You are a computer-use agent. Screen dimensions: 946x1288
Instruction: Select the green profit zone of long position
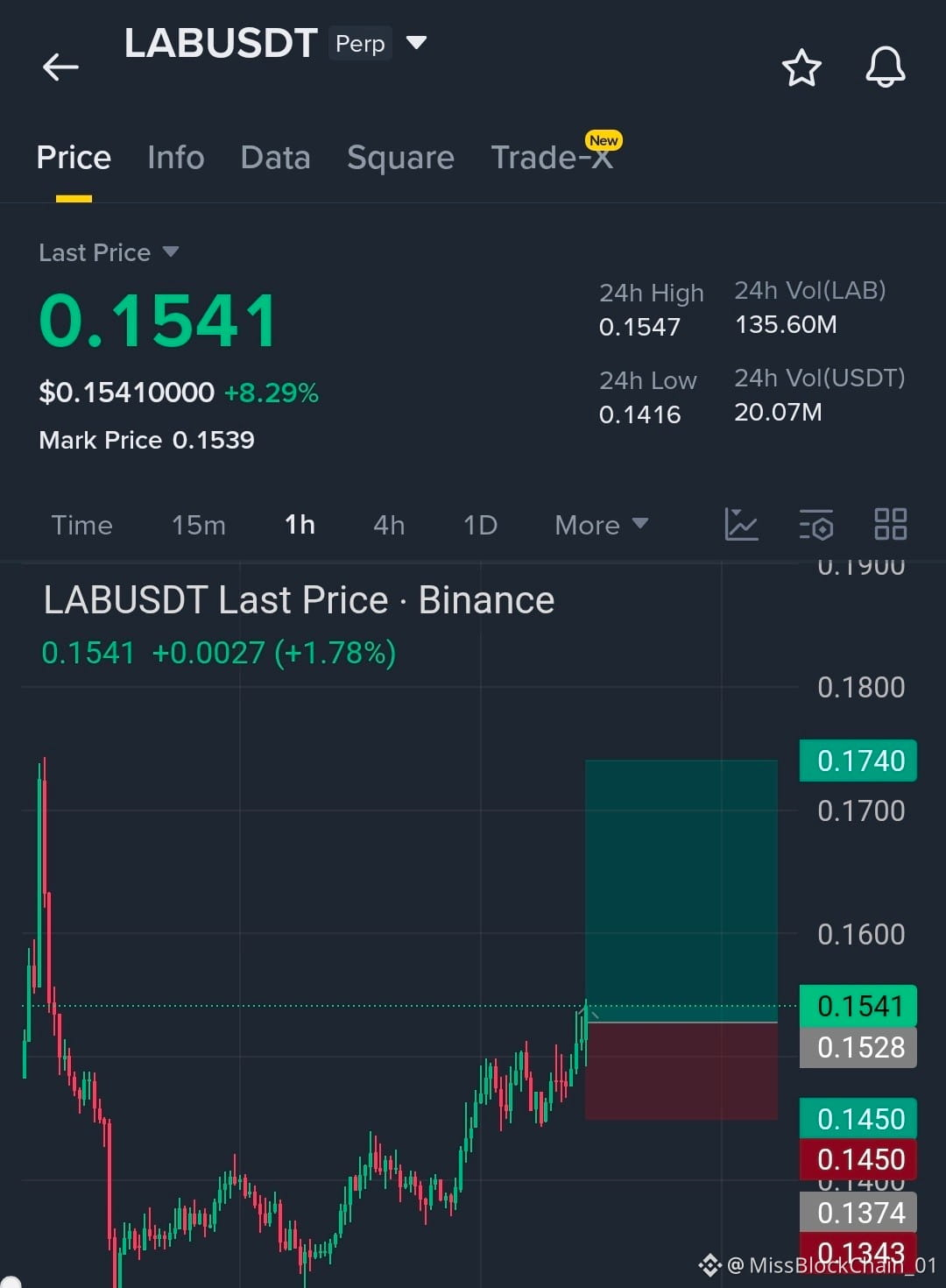click(681, 891)
